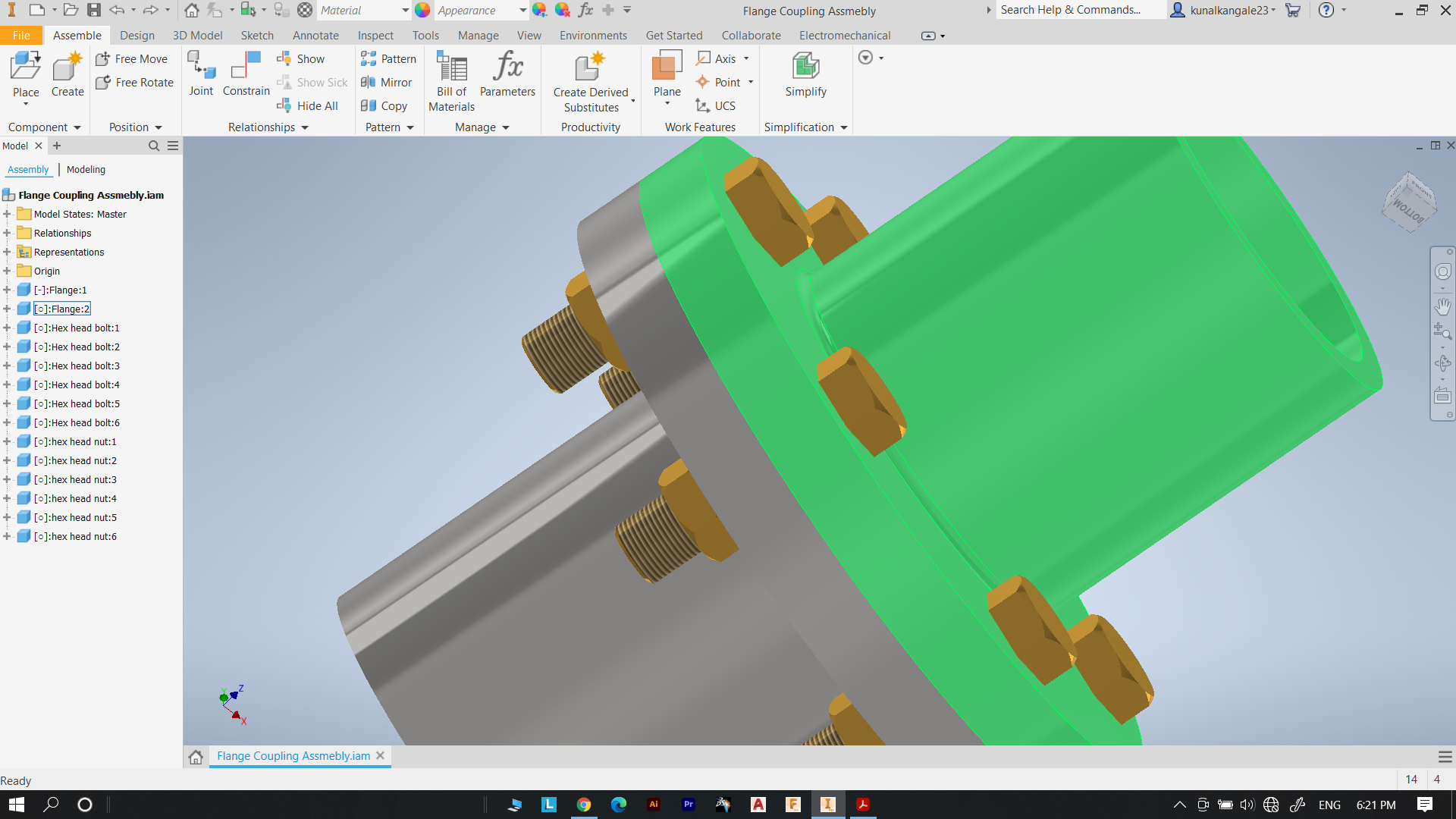Click the Undo arrow icon
1456x819 pixels.
(x=117, y=10)
